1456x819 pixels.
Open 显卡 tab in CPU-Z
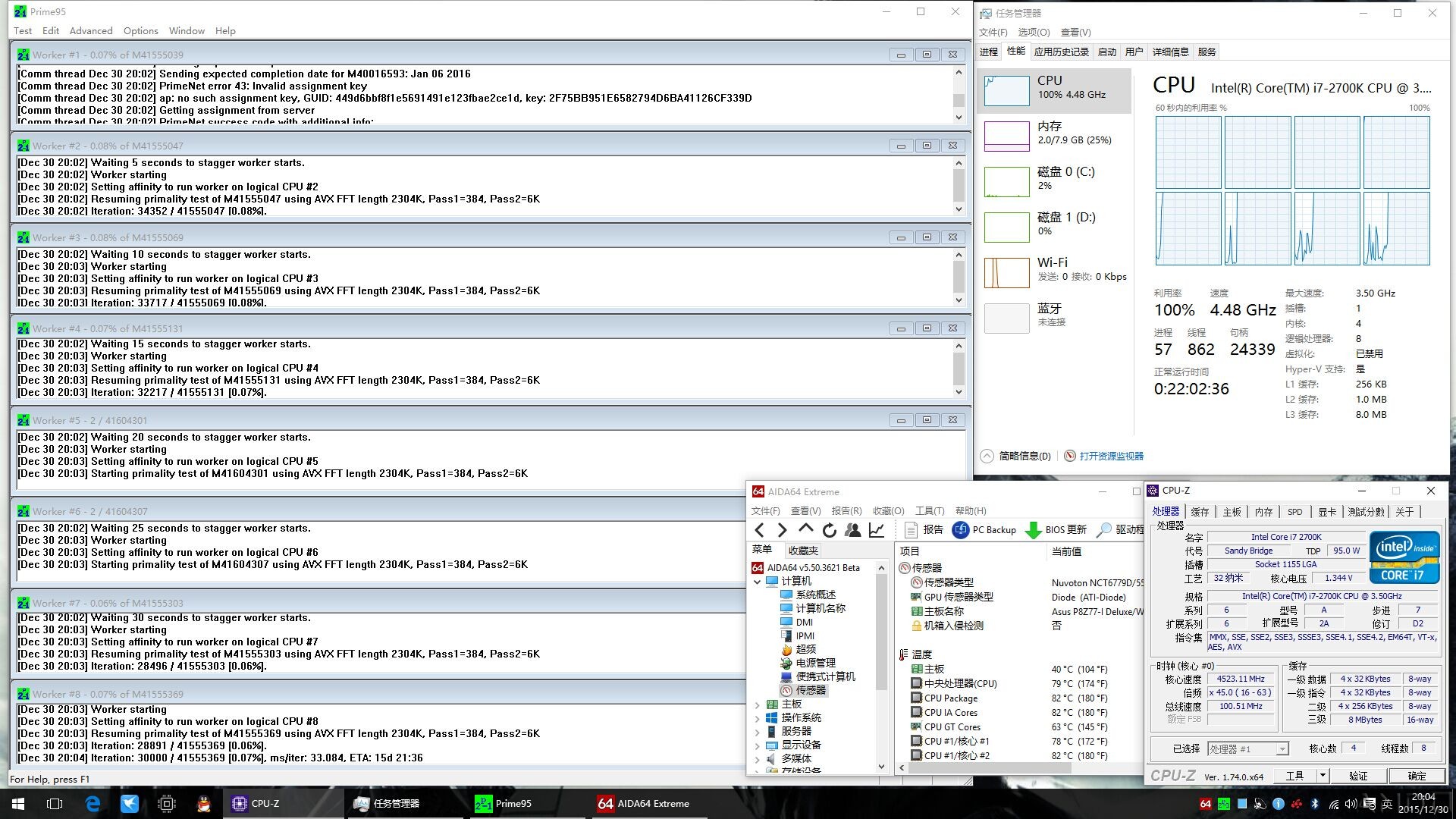click(x=1326, y=512)
